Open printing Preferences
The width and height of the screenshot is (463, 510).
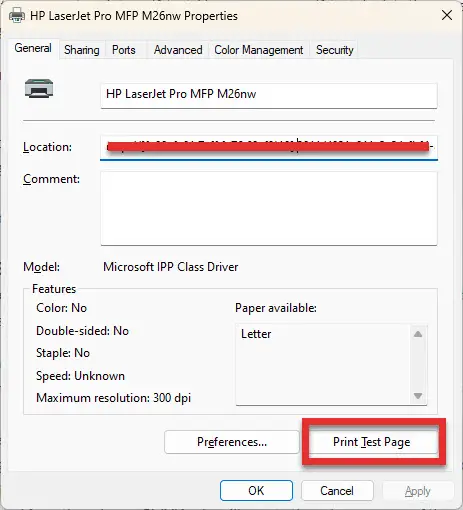click(x=232, y=442)
